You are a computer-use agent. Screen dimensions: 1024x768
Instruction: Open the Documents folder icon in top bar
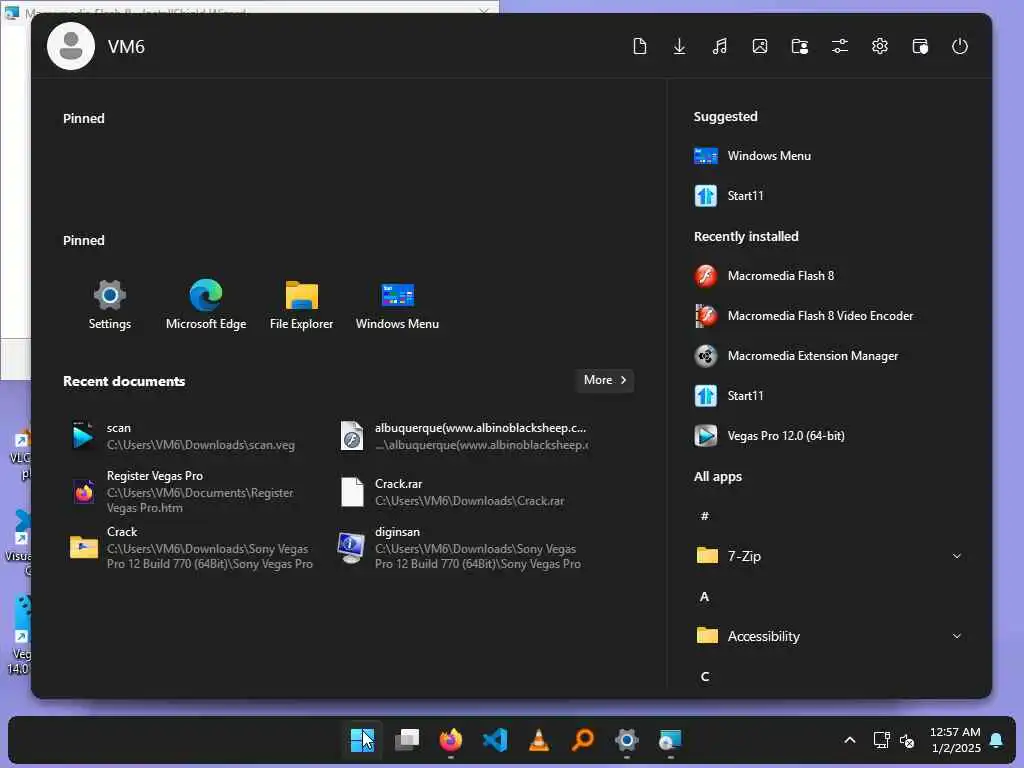640,46
